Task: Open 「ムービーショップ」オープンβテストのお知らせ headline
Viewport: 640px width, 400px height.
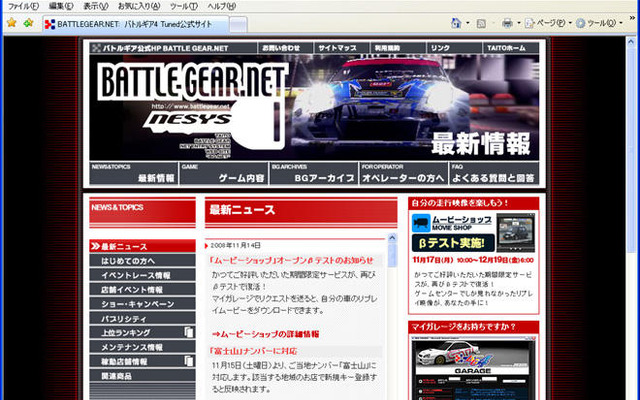Action: pyautogui.click(x=291, y=260)
